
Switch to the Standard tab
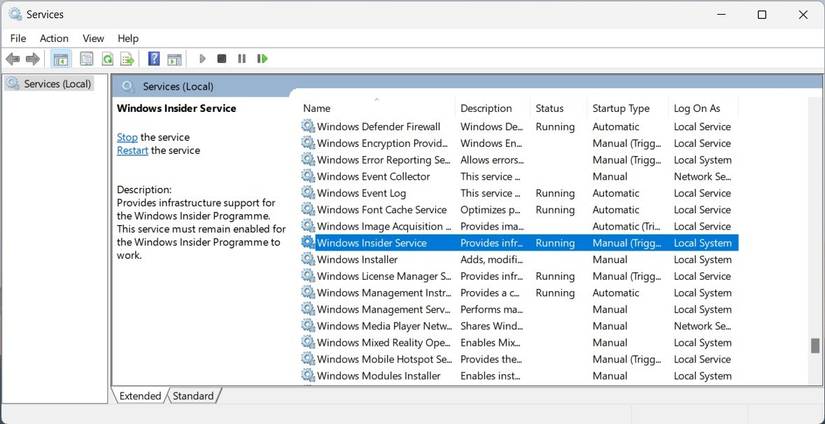click(193, 396)
